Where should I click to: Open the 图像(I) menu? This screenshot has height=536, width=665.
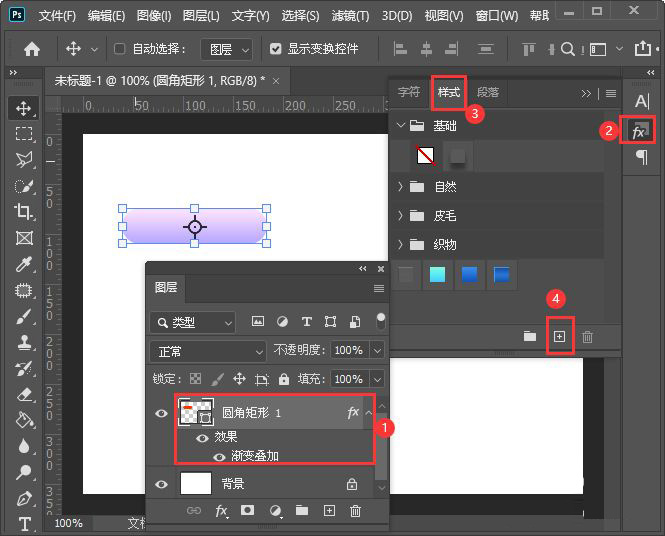154,16
